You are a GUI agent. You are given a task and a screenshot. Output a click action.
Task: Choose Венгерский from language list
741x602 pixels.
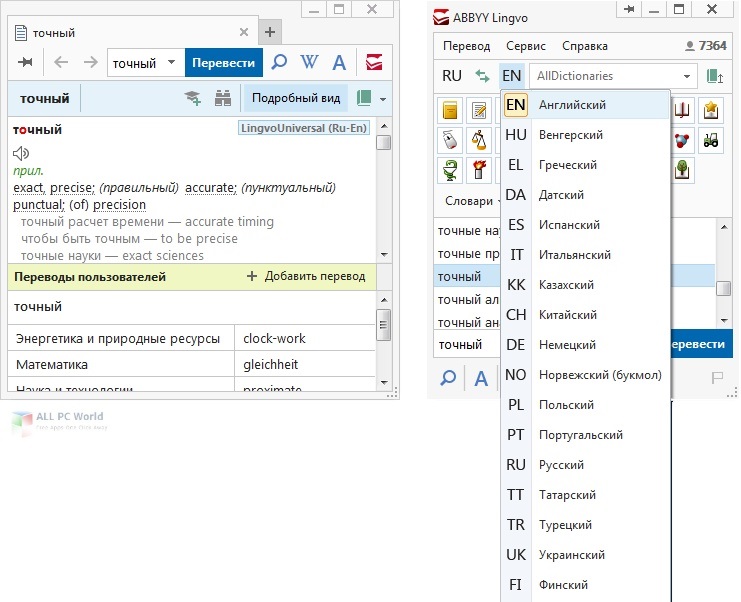coord(586,135)
